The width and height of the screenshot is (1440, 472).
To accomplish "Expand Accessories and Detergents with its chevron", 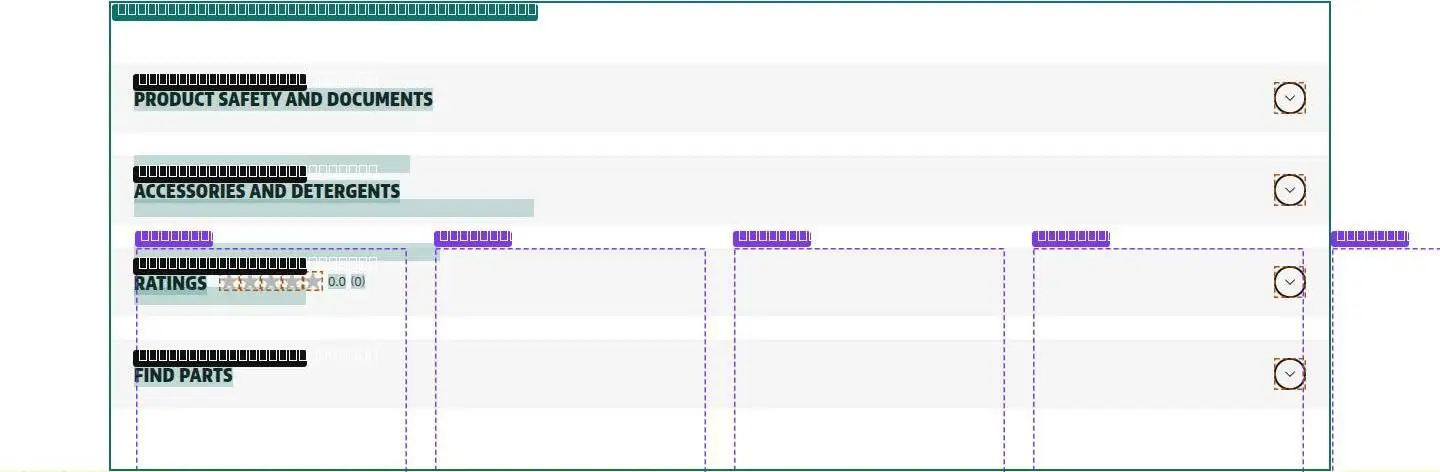I will 1290,190.
